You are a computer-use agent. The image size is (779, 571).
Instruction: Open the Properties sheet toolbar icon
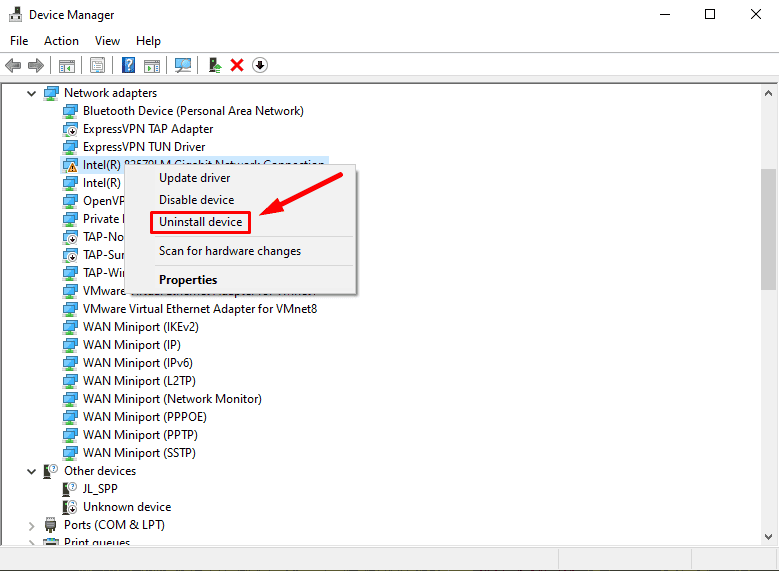(97, 65)
